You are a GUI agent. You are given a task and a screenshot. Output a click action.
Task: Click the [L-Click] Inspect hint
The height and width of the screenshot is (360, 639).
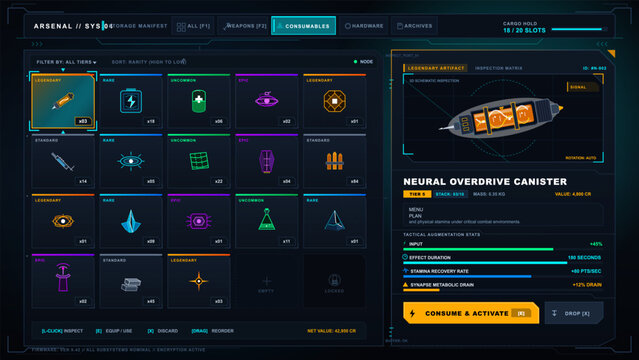[62, 331]
